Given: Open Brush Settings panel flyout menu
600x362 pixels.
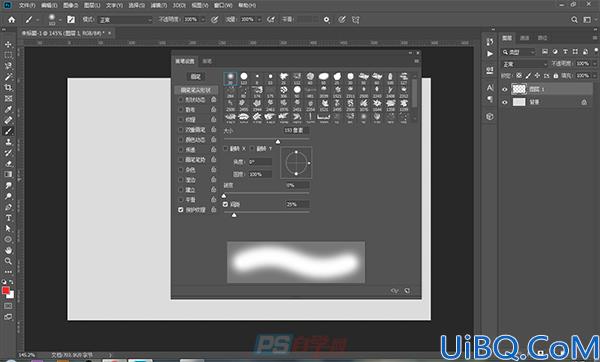Looking at the screenshot, I should point(416,61).
